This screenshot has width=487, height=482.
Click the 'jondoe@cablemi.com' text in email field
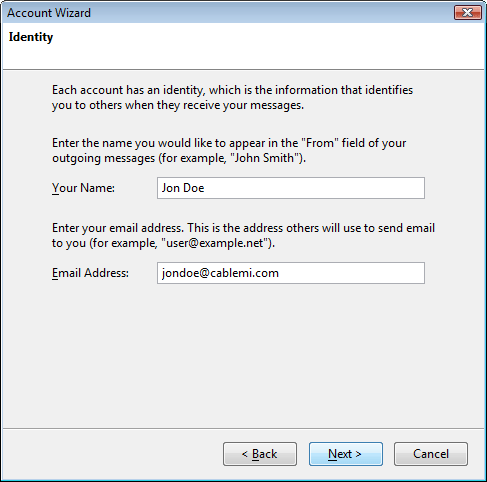tap(220, 273)
